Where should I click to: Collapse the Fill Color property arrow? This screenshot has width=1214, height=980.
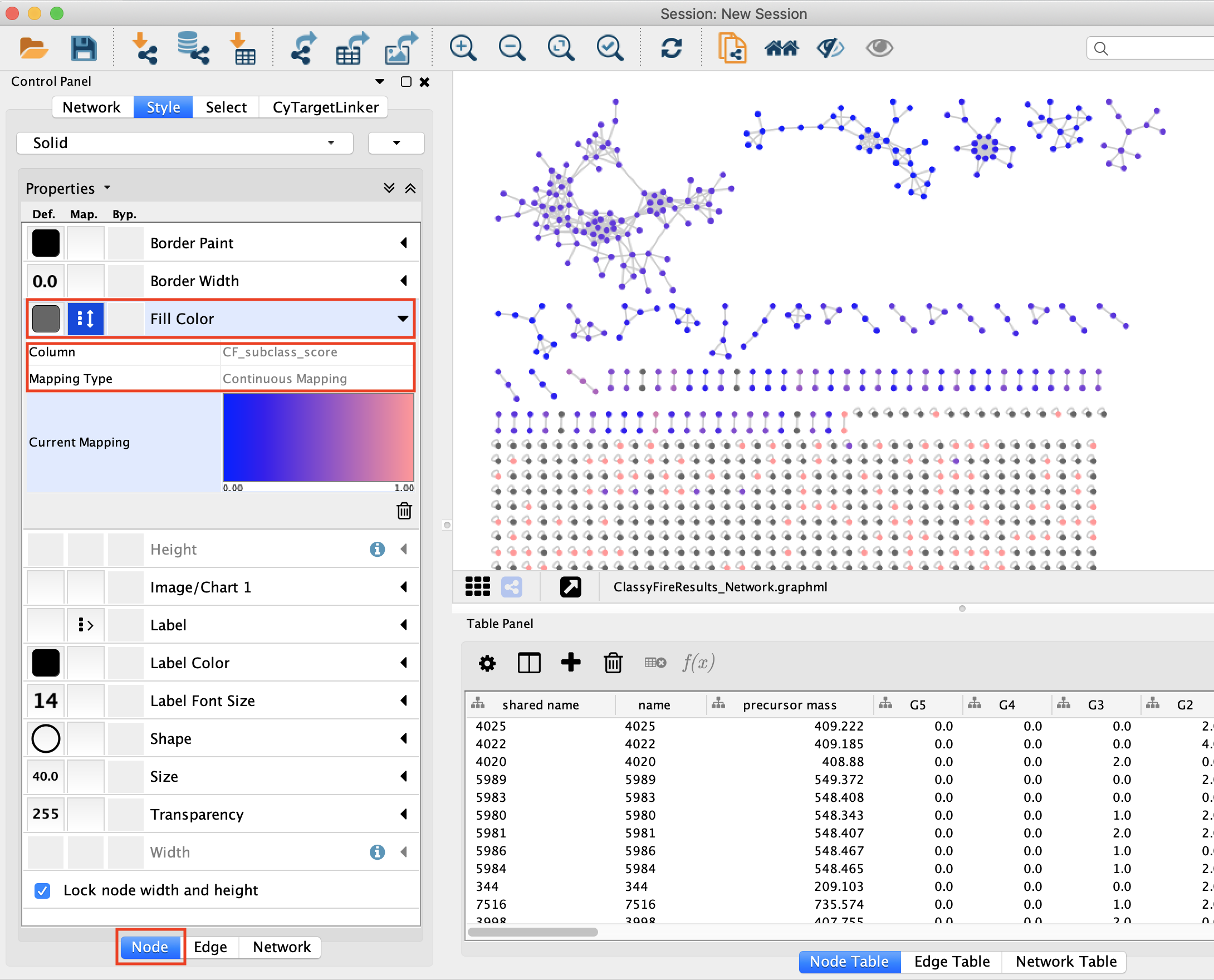point(403,318)
